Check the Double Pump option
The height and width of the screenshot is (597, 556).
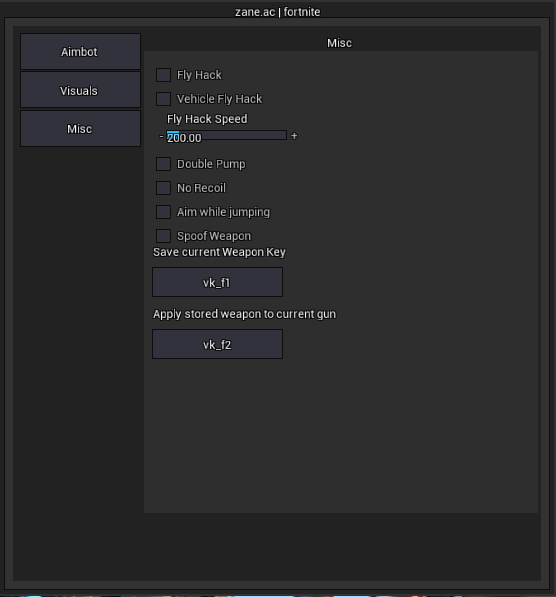163,164
